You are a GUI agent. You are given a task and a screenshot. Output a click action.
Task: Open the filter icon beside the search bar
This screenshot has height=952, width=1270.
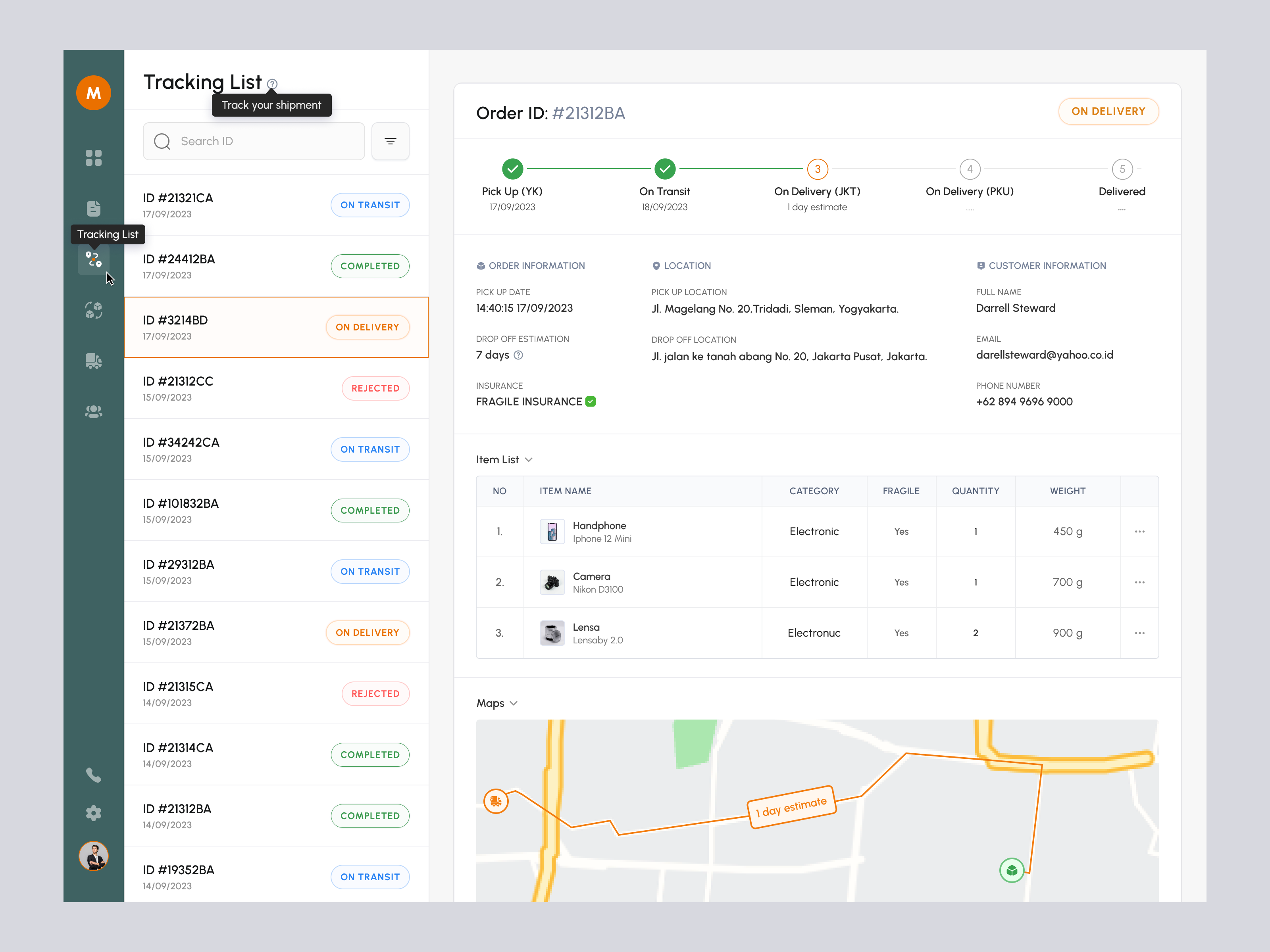391,141
